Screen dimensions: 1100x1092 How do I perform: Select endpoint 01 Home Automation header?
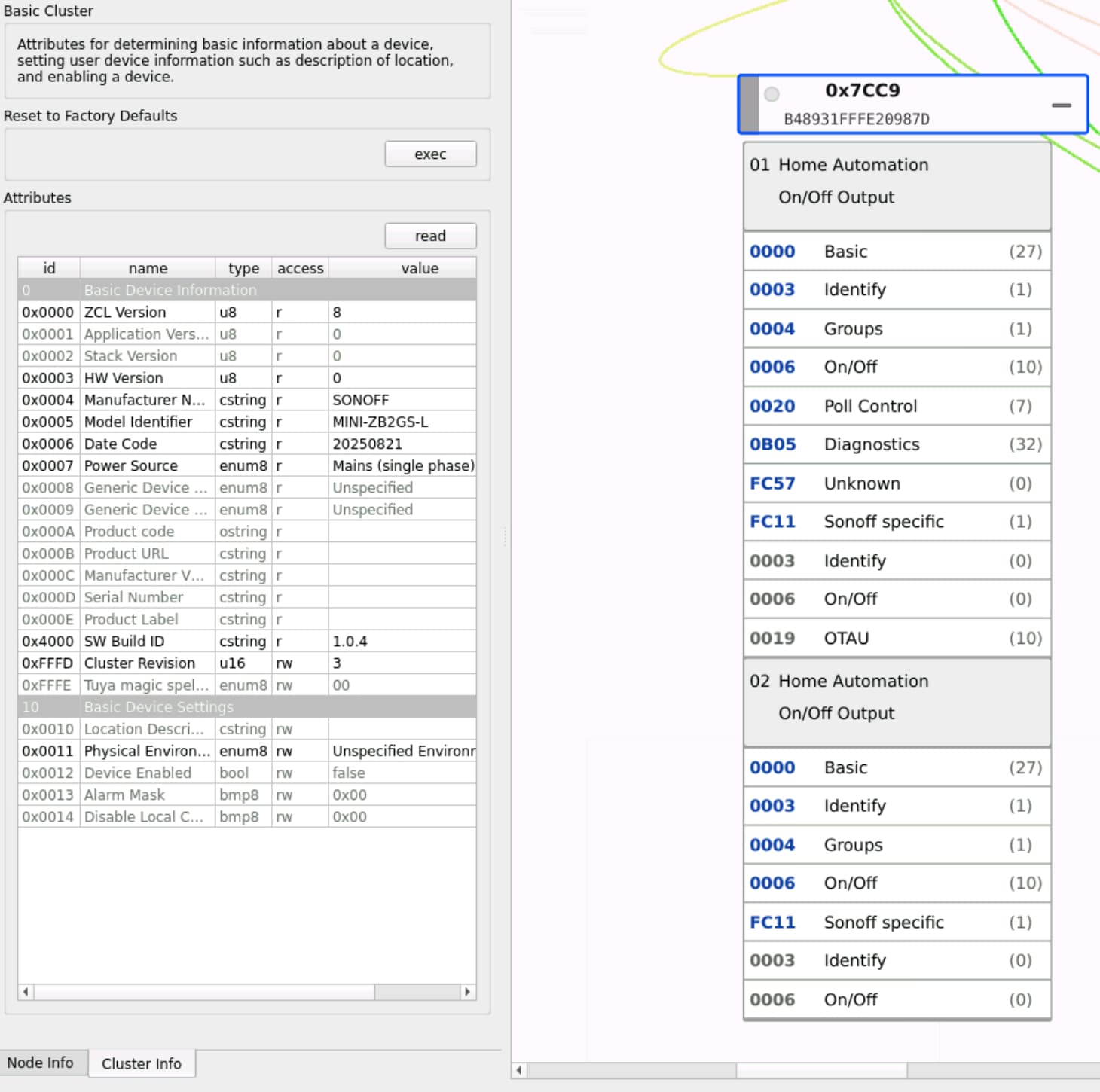pyautogui.click(x=896, y=181)
